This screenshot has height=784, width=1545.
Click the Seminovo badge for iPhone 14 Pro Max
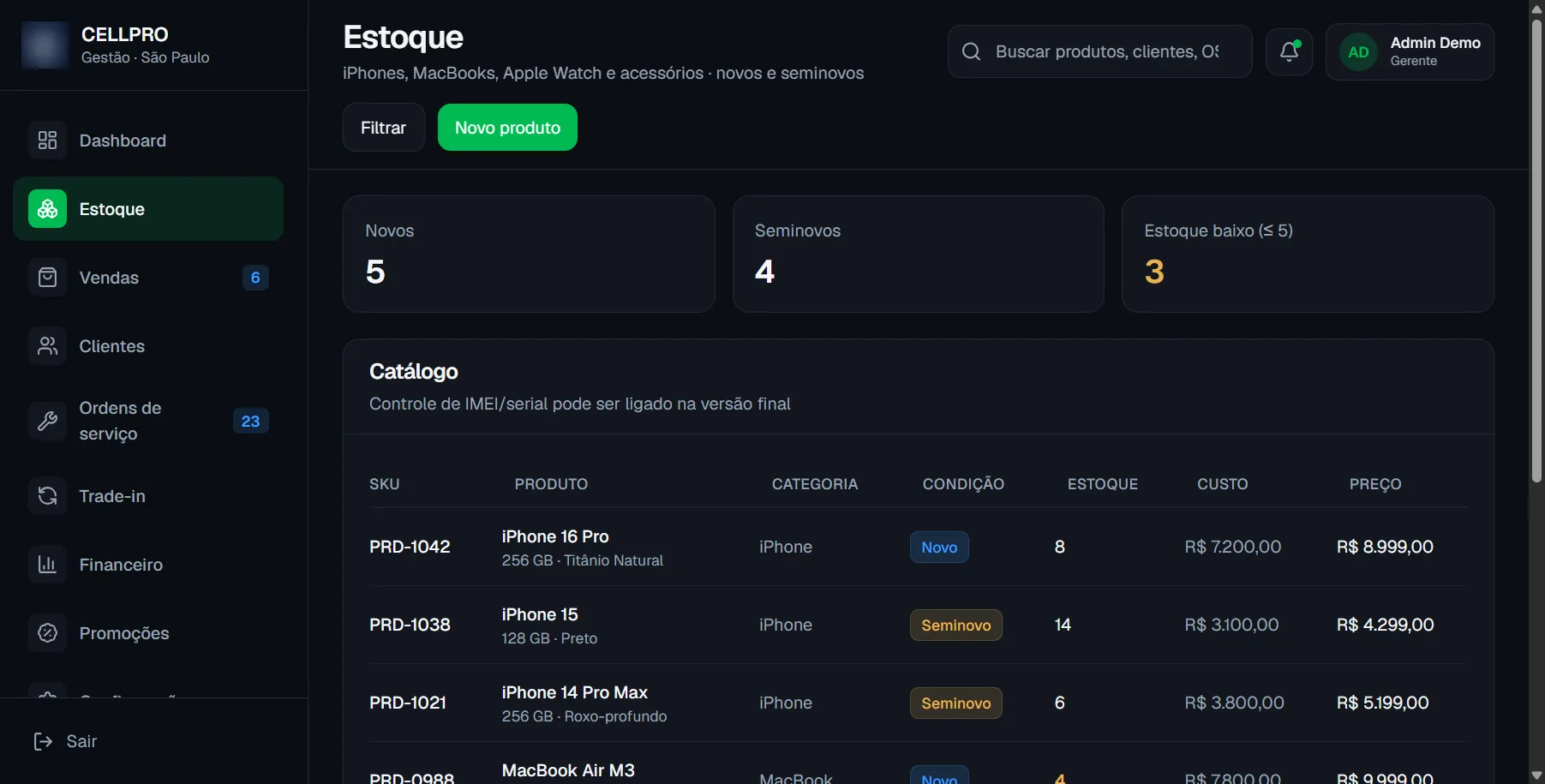pyautogui.click(x=956, y=703)
